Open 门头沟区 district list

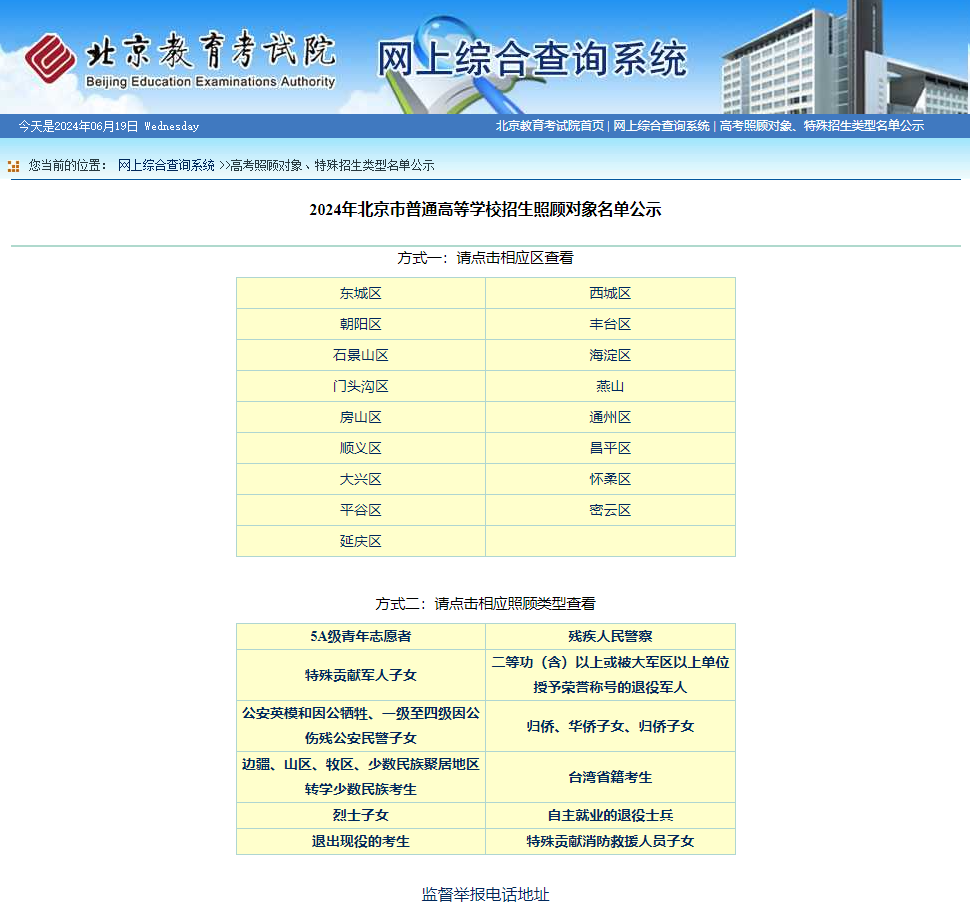[x=361, y=386]
